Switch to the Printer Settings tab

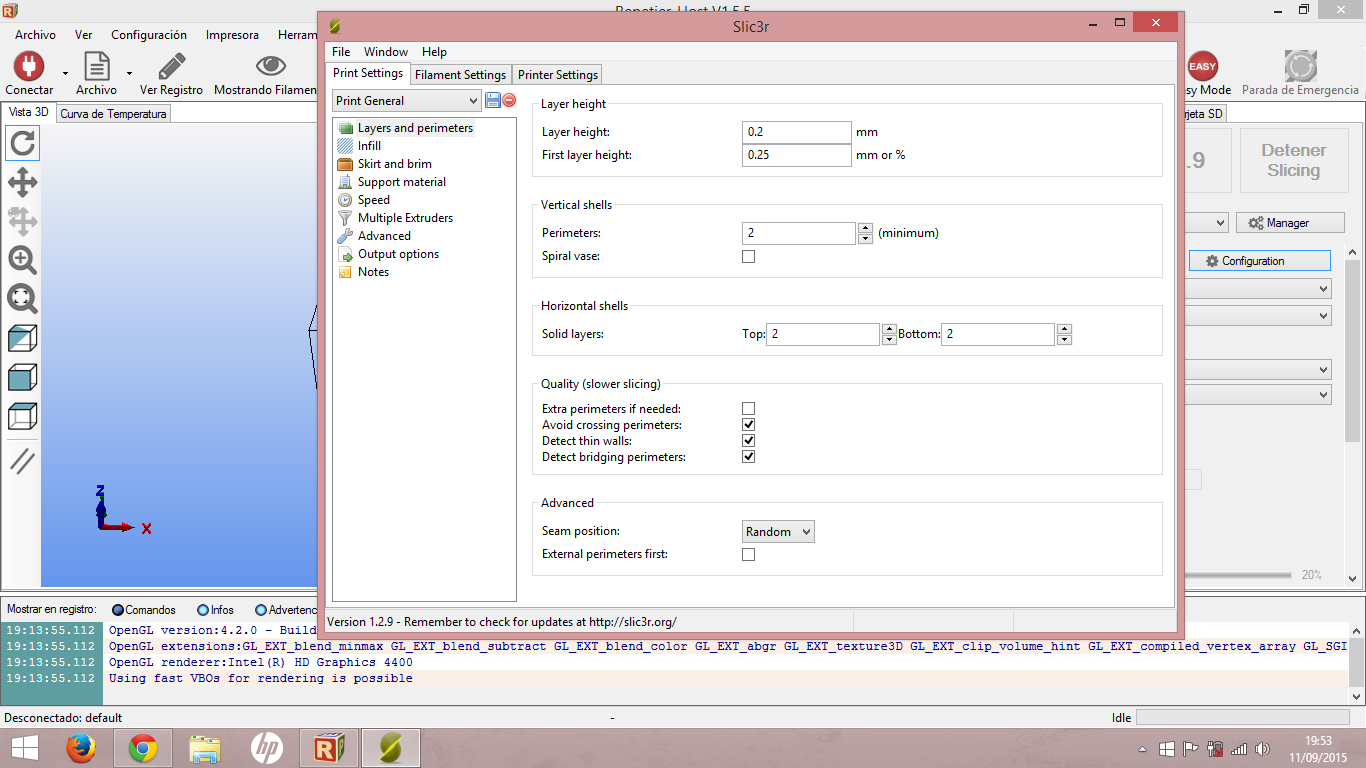[558, 75]
